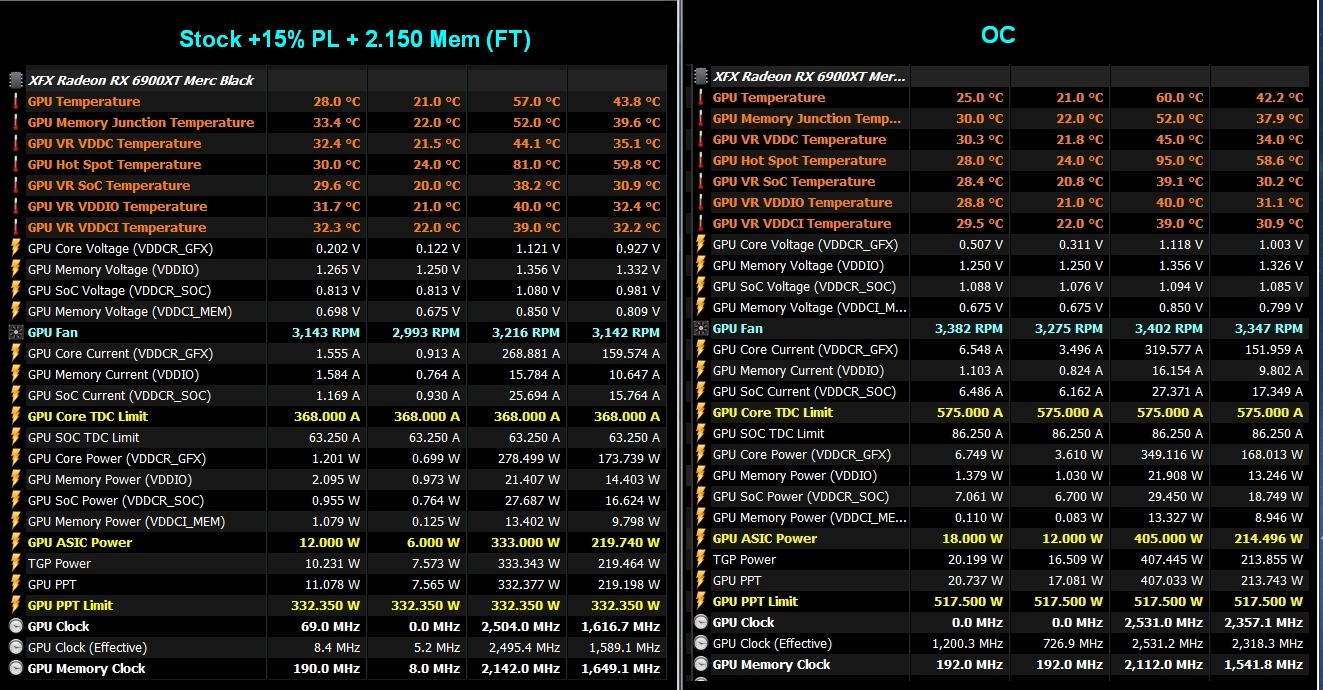Click thermometer icon of GPU Temperature in Stock panel

click(x=15, y=101)
